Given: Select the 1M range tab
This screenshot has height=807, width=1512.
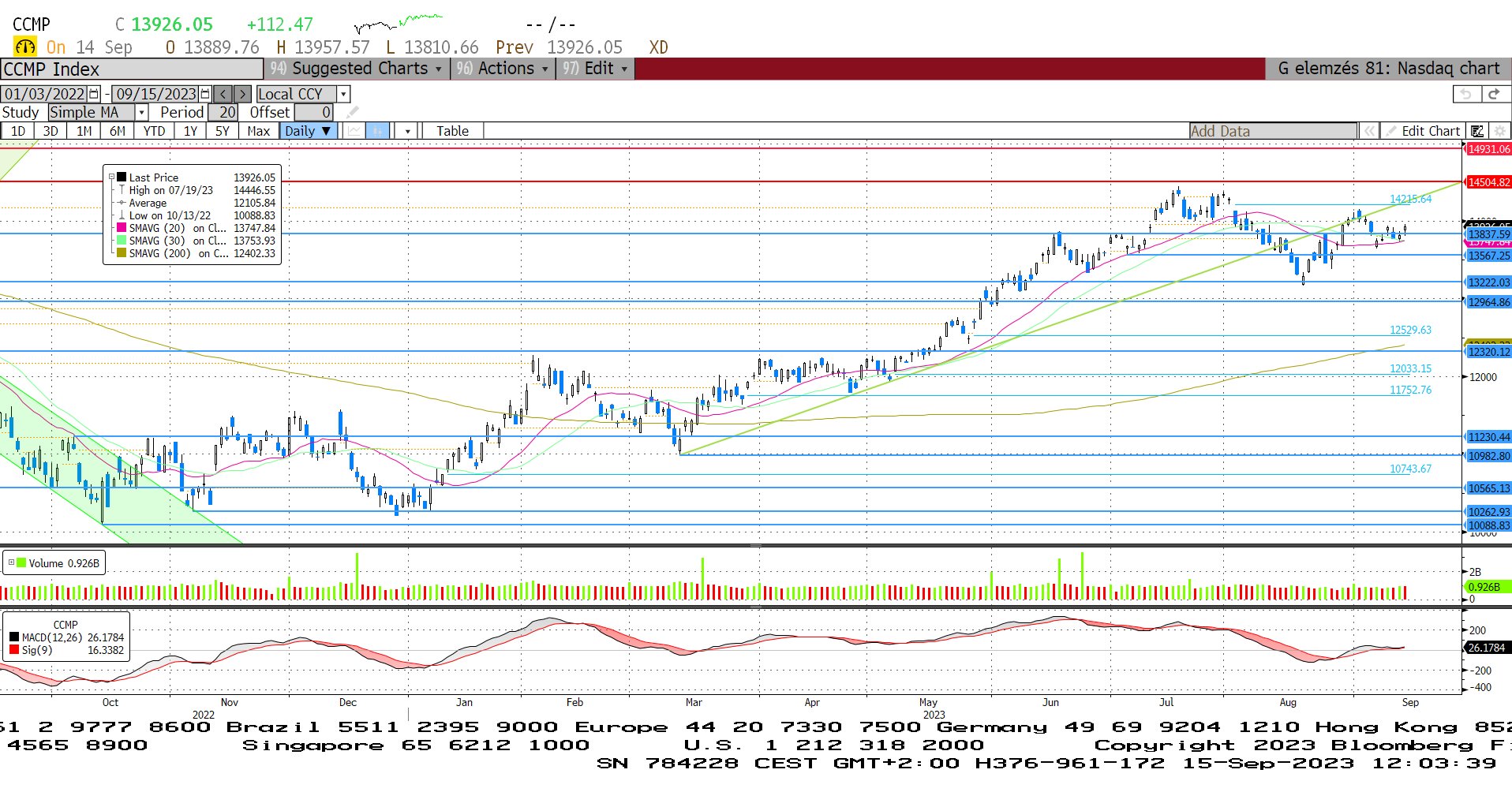Looking at the screenshot, I should click(84, 131).
